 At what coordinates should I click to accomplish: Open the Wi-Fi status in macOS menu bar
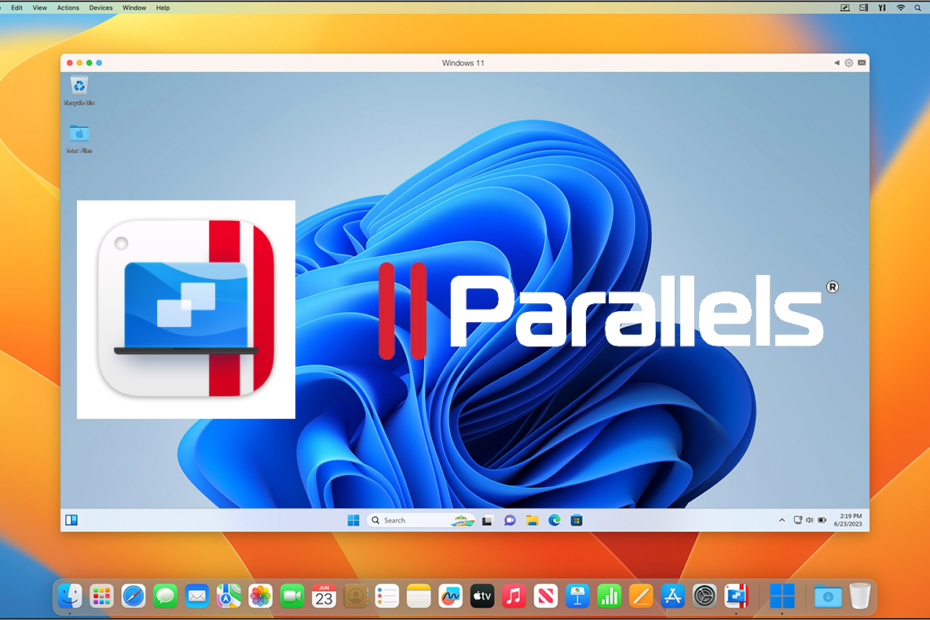[x=900, y=7]
